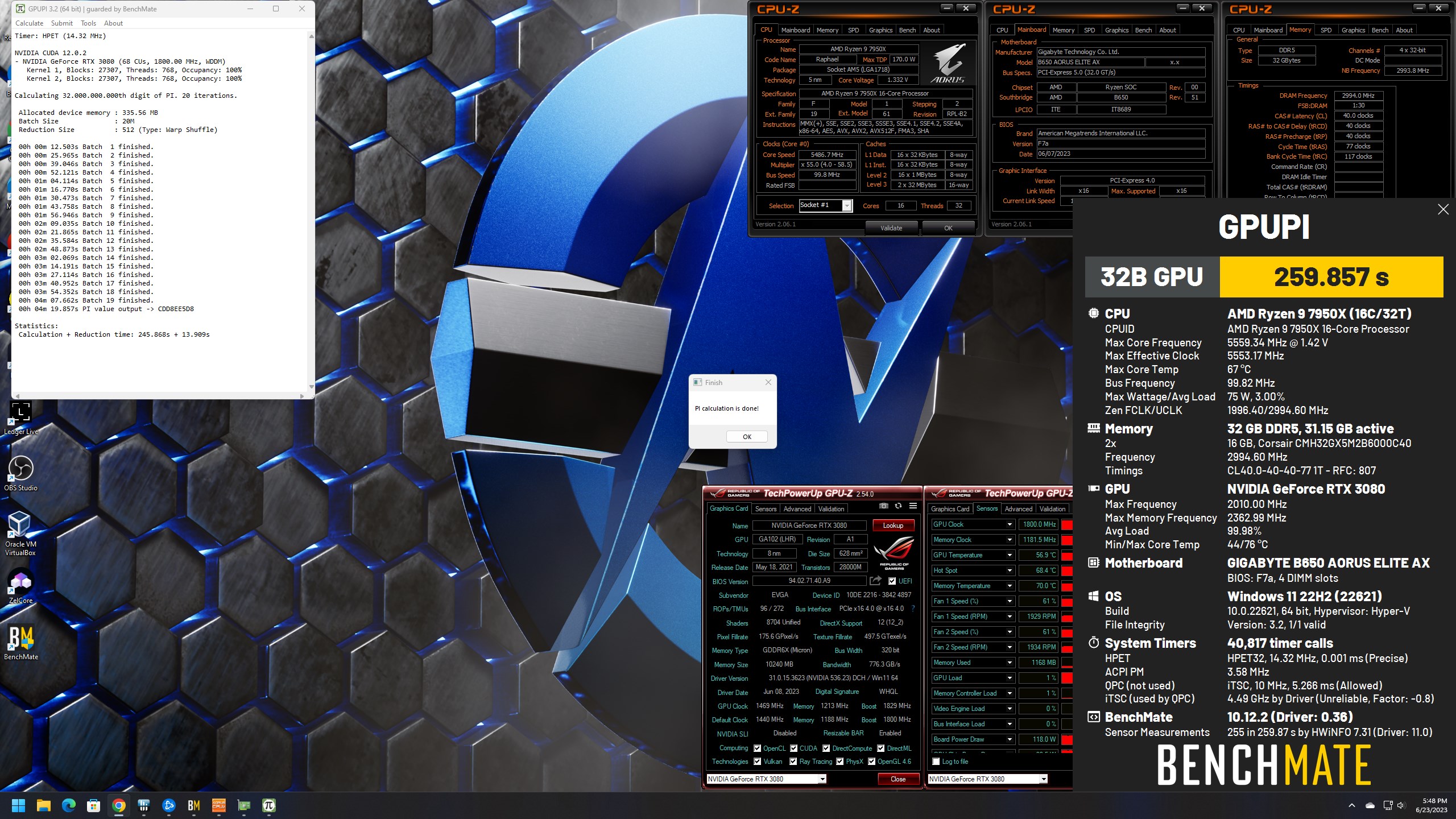The image size is (1456, 819).
Task: Switch to GPU-Z graphics card taskbar icon
Action: pyautogui.click(x=244, y=805)
